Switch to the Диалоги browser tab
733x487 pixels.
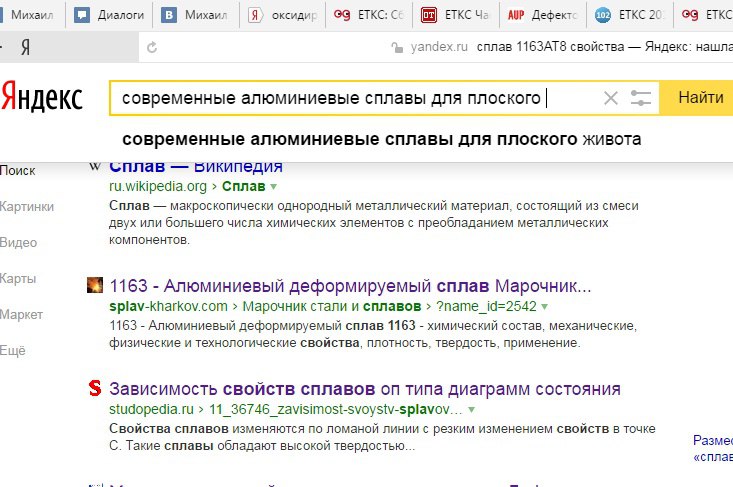tap(109, 15)
